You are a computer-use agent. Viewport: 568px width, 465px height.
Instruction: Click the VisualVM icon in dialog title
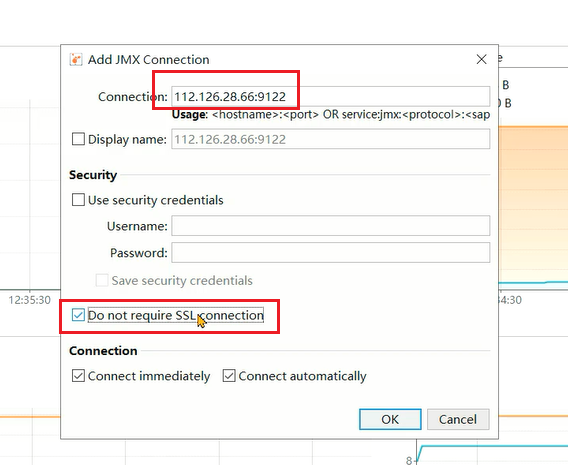[76, 59]
